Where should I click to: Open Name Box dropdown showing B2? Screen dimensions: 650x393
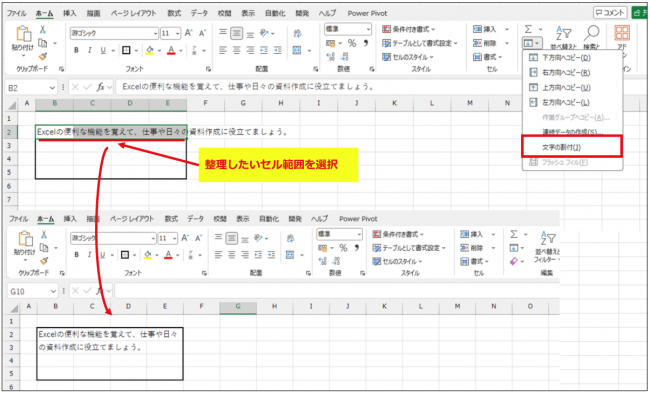52,87
